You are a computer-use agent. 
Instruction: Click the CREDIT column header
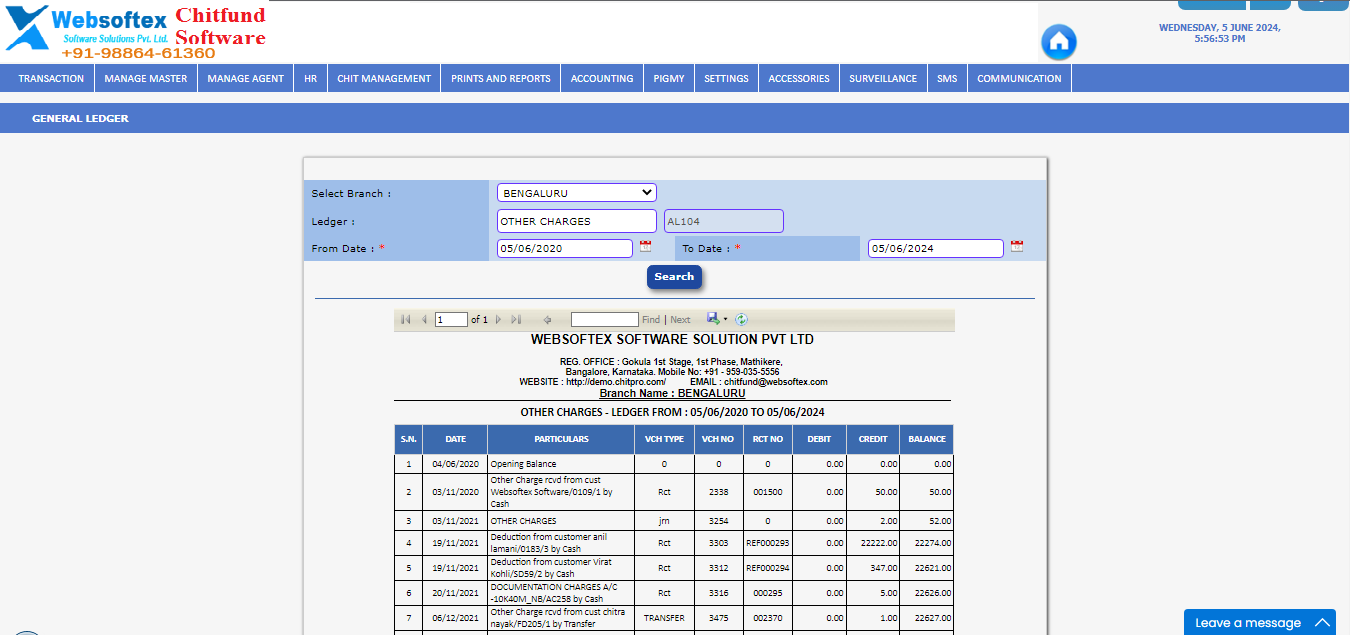tap(873, 439)
